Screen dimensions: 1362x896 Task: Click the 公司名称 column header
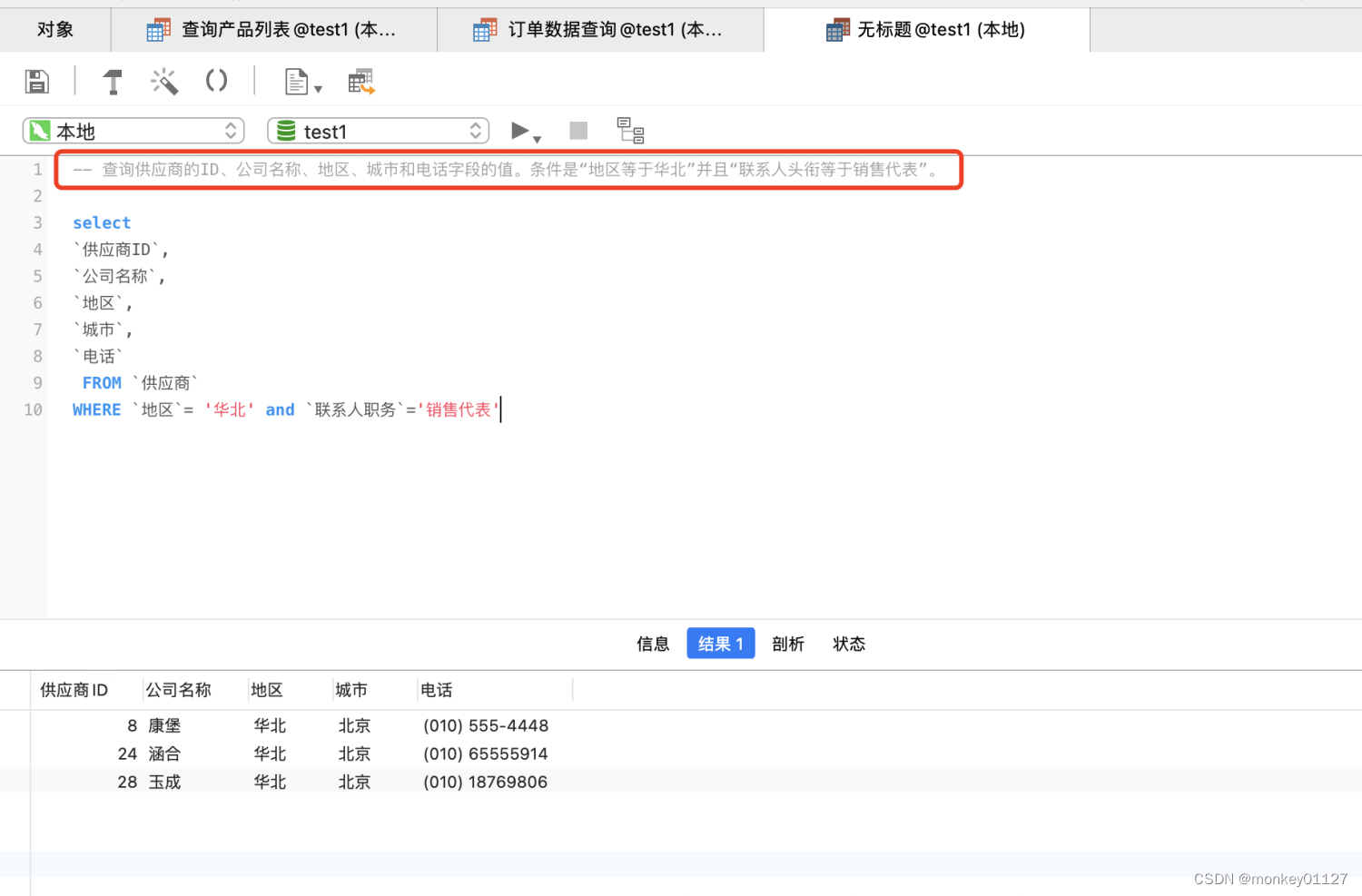pos(194,690)
